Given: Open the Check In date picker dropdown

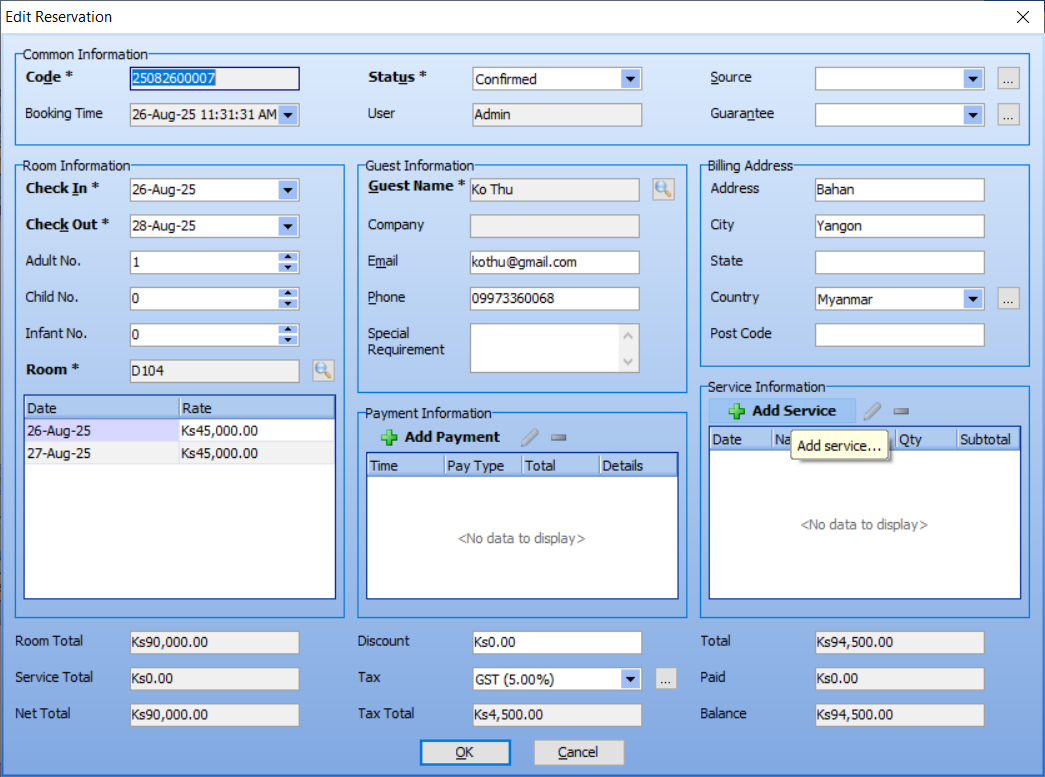Looking at the screenshot, I should (288, 190).
